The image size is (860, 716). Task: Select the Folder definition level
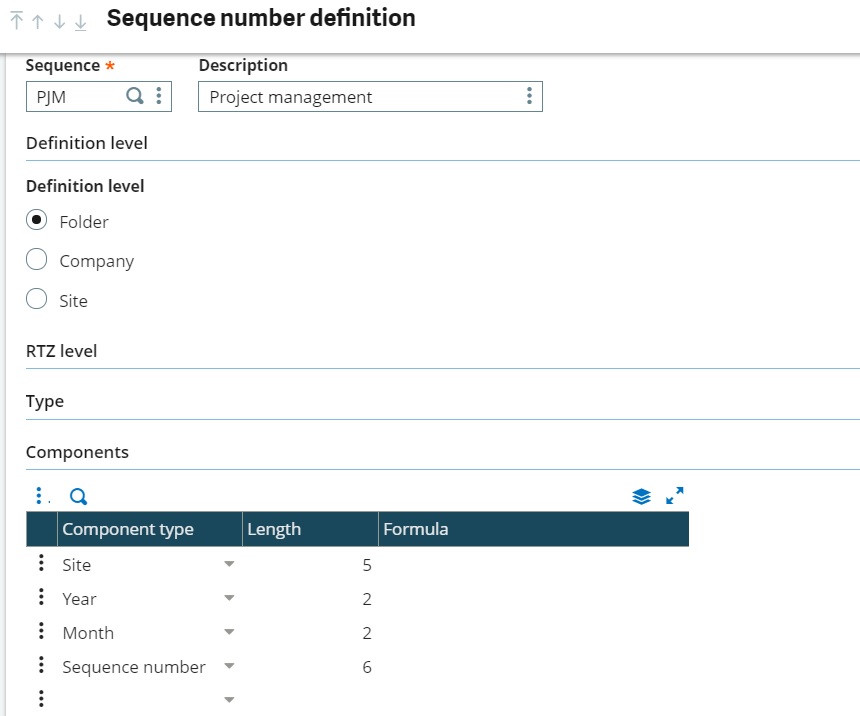36,220
